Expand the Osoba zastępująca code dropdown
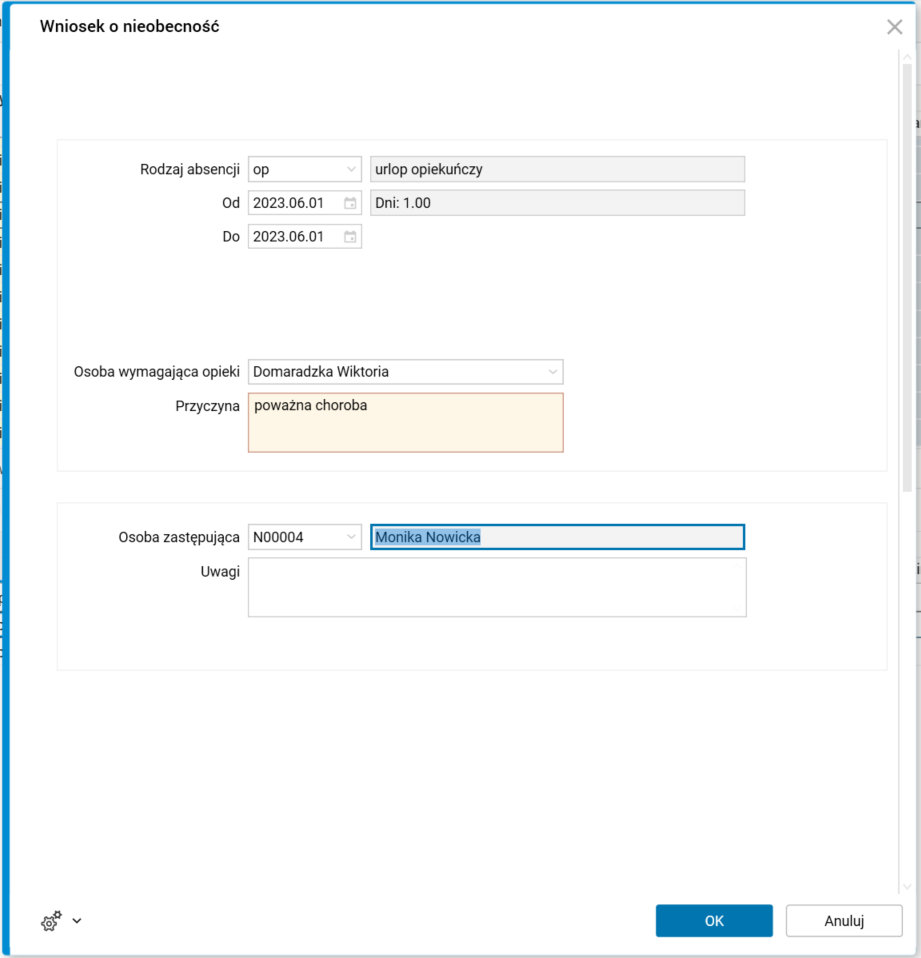Screen dimensions: 921x958 click(x=350, y=538)
